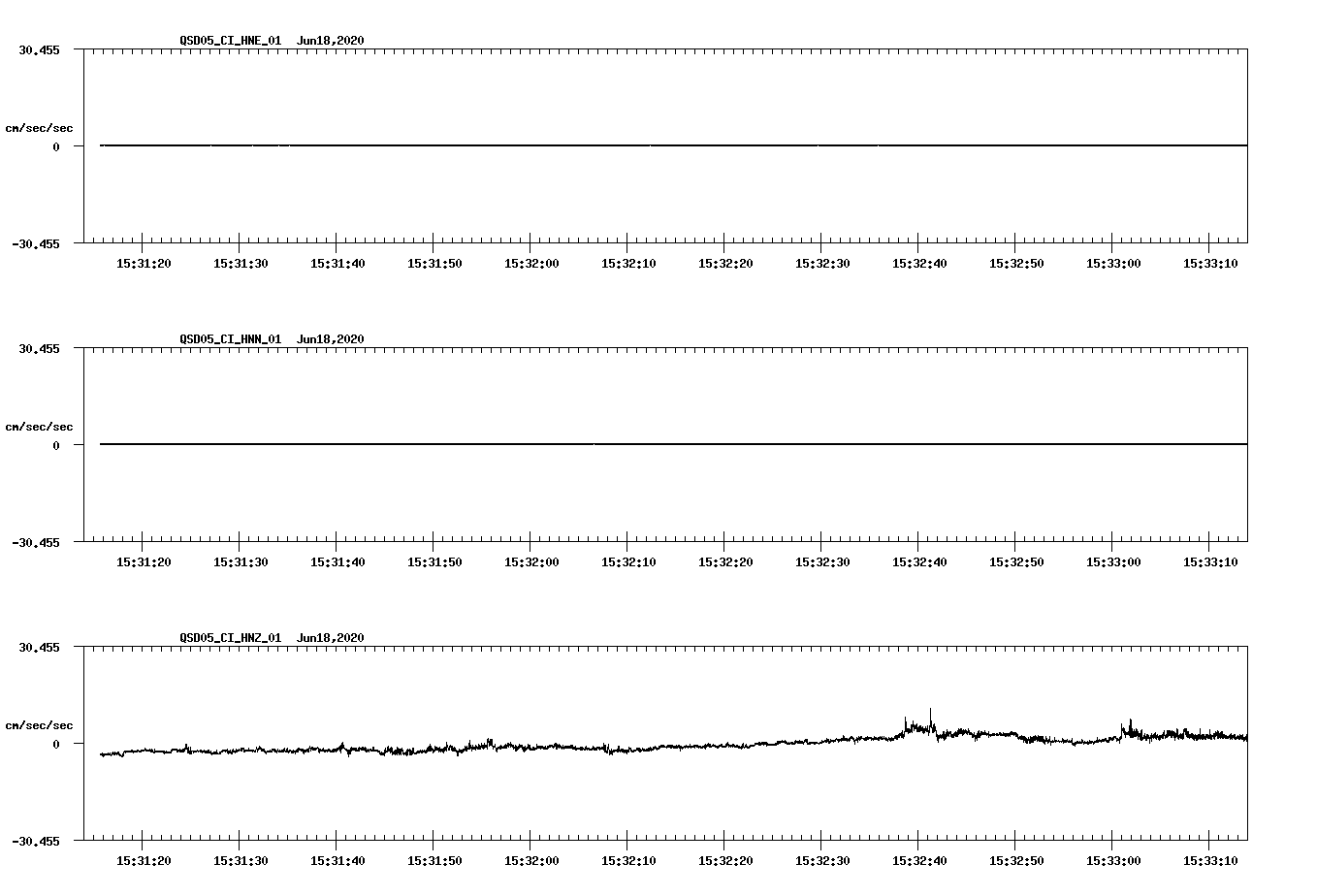Click the 30.455 upper limit on HNN axis
The width and height of the screenshot is (1317, 896).
pos(39,348)
